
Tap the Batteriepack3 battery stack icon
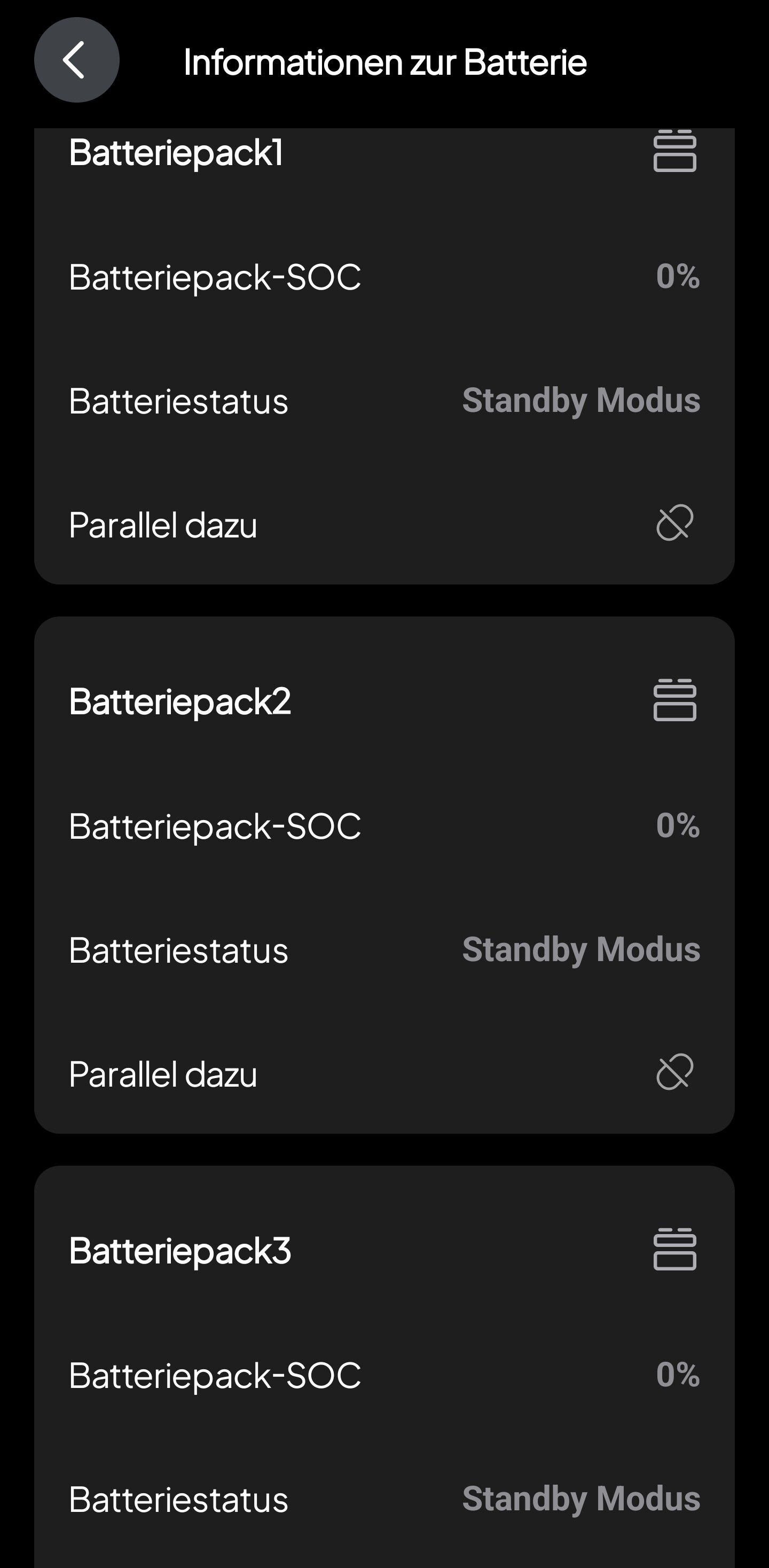[x=674, y=1250]
